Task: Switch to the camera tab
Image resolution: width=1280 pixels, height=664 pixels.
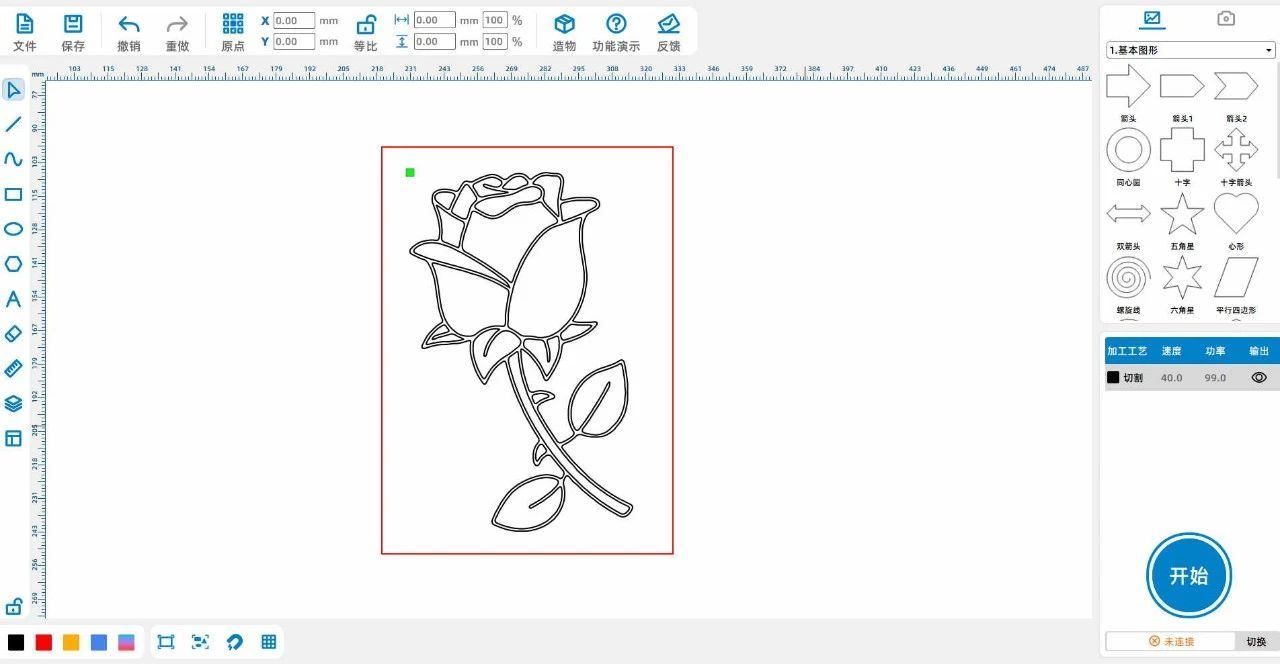Action: 1225,18
